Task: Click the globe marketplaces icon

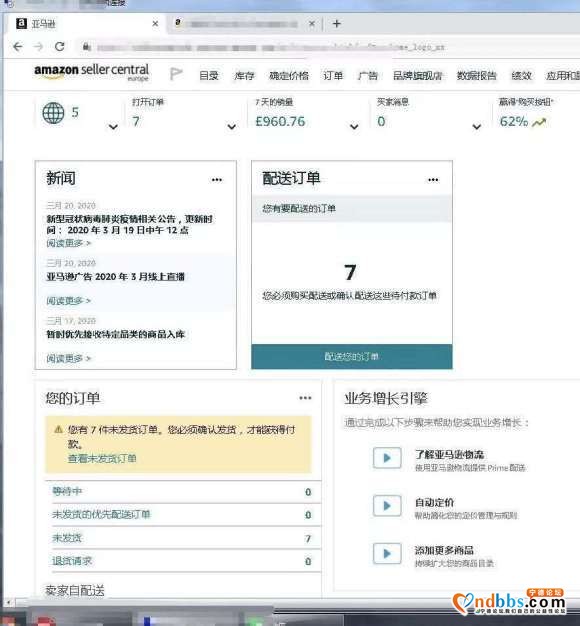Action: [x=53, y=113]
